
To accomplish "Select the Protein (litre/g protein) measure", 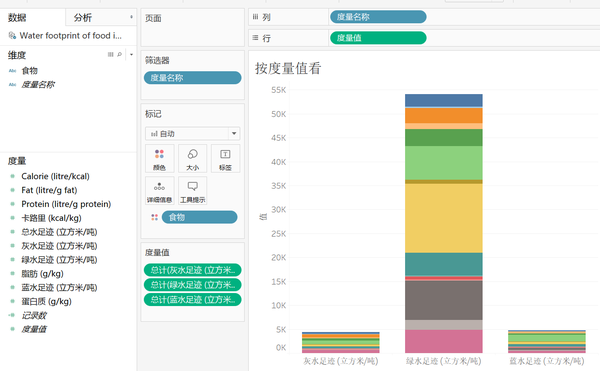I will [66, 204].
